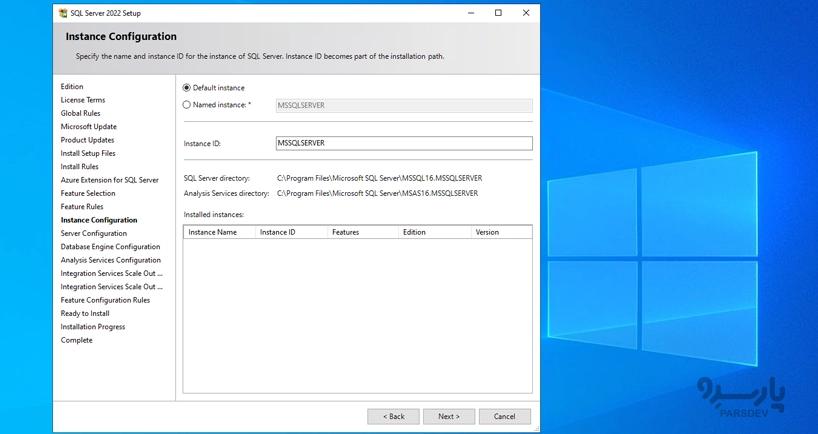Click the Named instance text box
The width and height of the screenshot is (818, 434).
click(403, 105)
